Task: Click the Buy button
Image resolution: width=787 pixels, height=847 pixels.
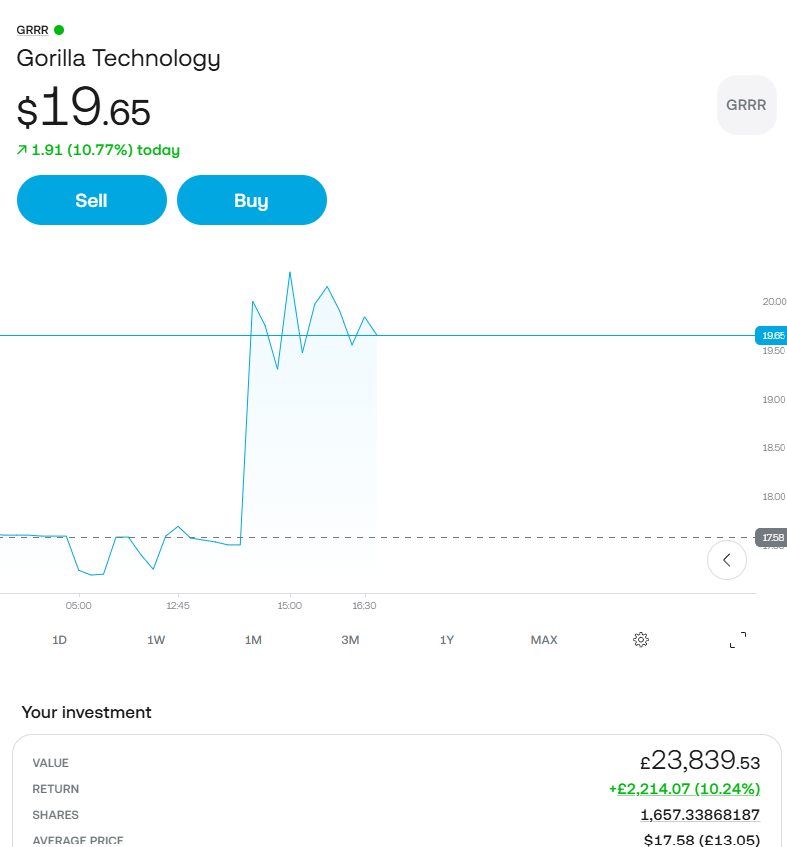Action: pos(252,200)
